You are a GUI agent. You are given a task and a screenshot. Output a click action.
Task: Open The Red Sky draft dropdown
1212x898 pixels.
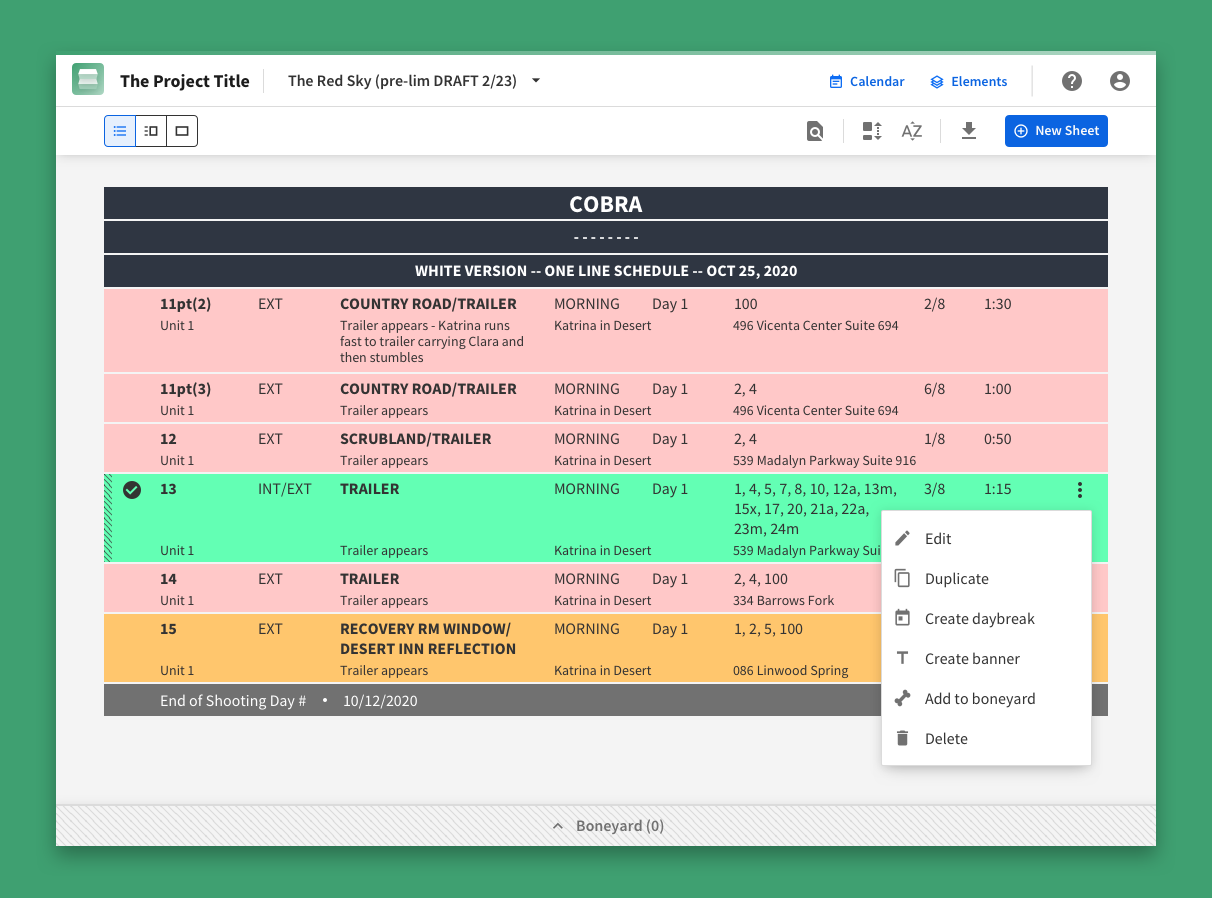point(414,81)
